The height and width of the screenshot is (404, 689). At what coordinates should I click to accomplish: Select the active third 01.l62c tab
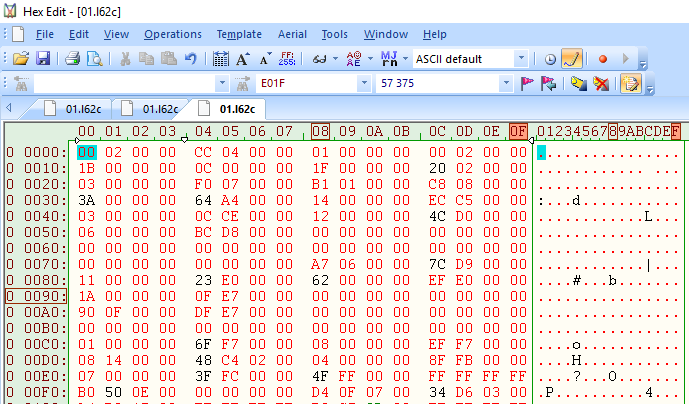[x=227, y=109]
